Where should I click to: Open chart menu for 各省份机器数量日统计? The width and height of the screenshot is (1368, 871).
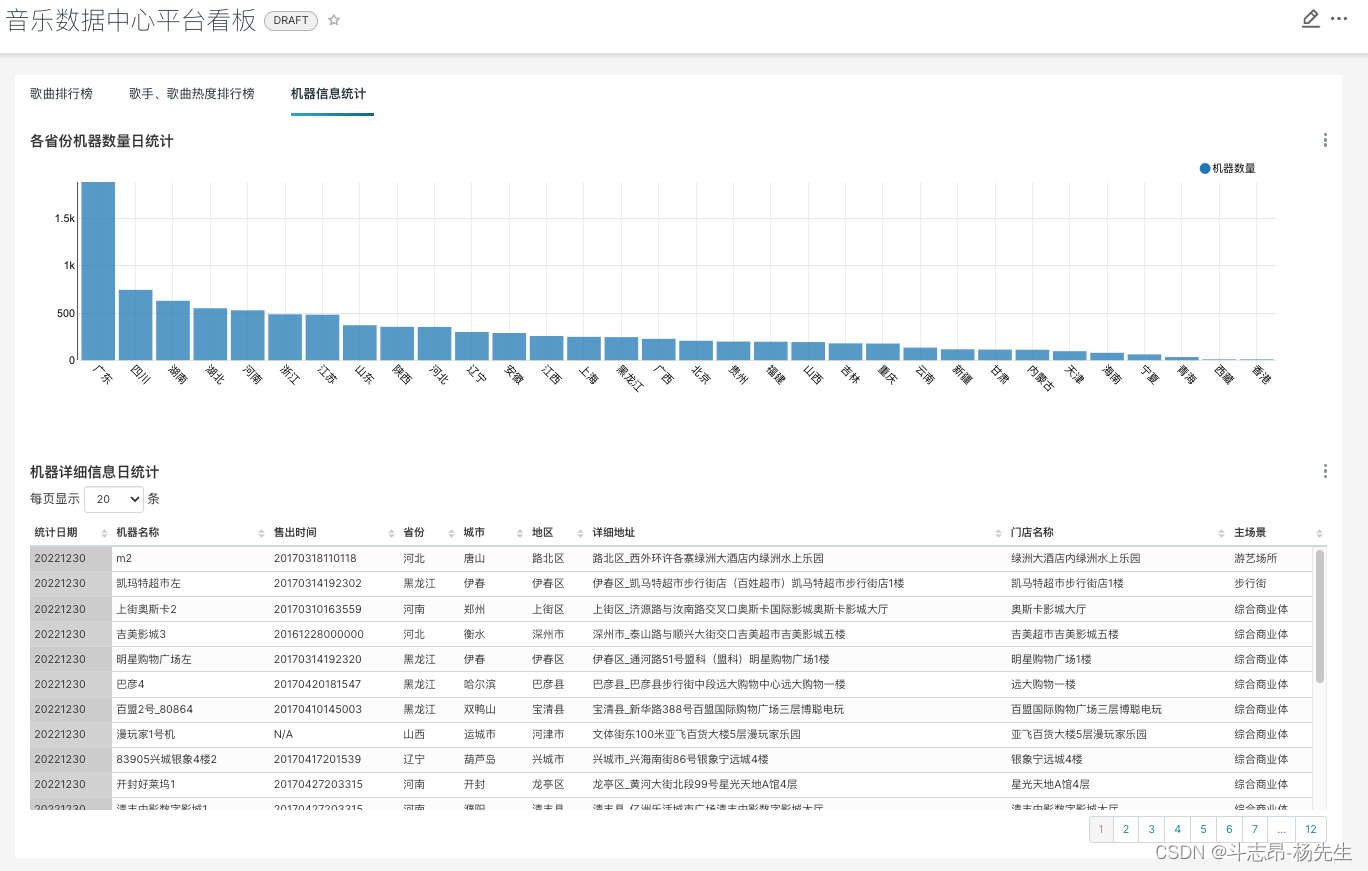[1325, 141]
